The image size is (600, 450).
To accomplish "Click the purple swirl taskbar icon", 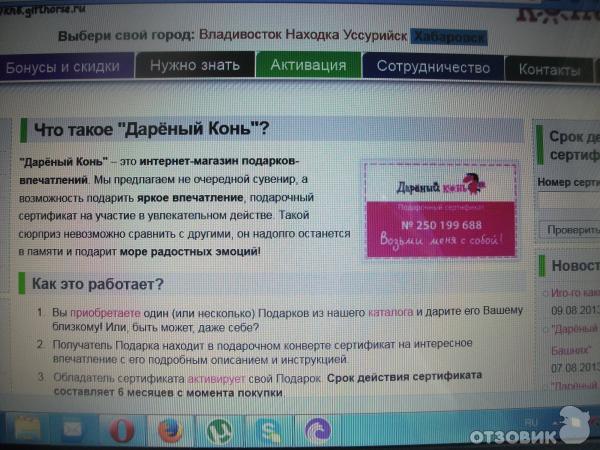I will pyautogui.click(x=318, y=431).
